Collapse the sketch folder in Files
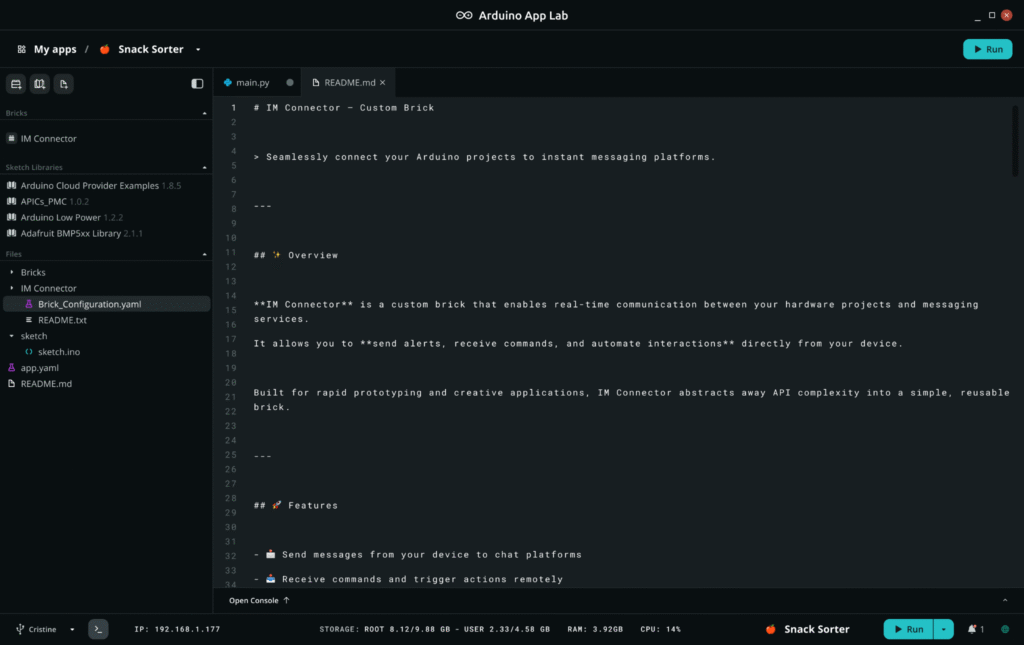Image resolution: width=1024 pixels, height=645 pixels. (12, 336)
